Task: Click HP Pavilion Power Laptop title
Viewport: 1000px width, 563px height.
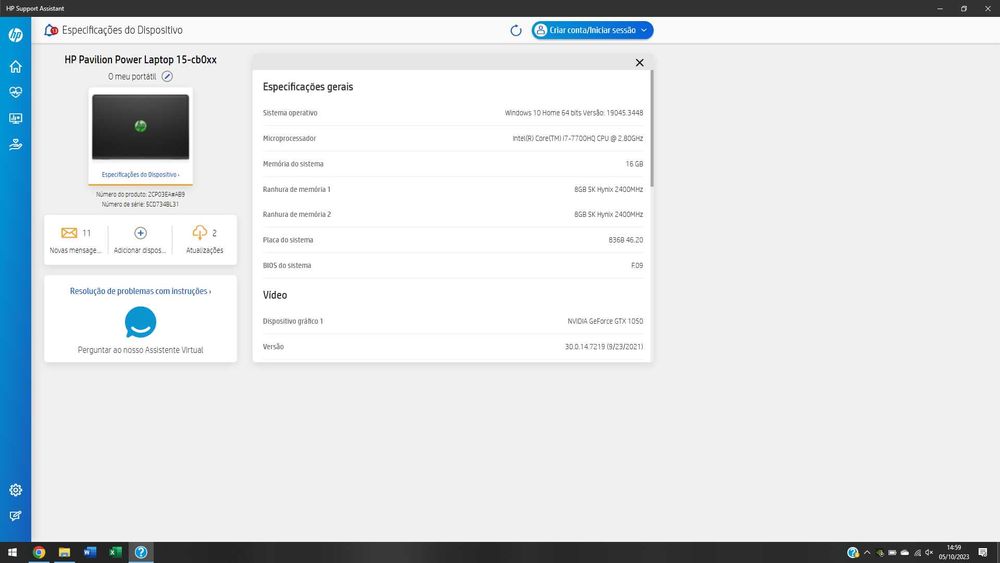Action: coord(140,59)
